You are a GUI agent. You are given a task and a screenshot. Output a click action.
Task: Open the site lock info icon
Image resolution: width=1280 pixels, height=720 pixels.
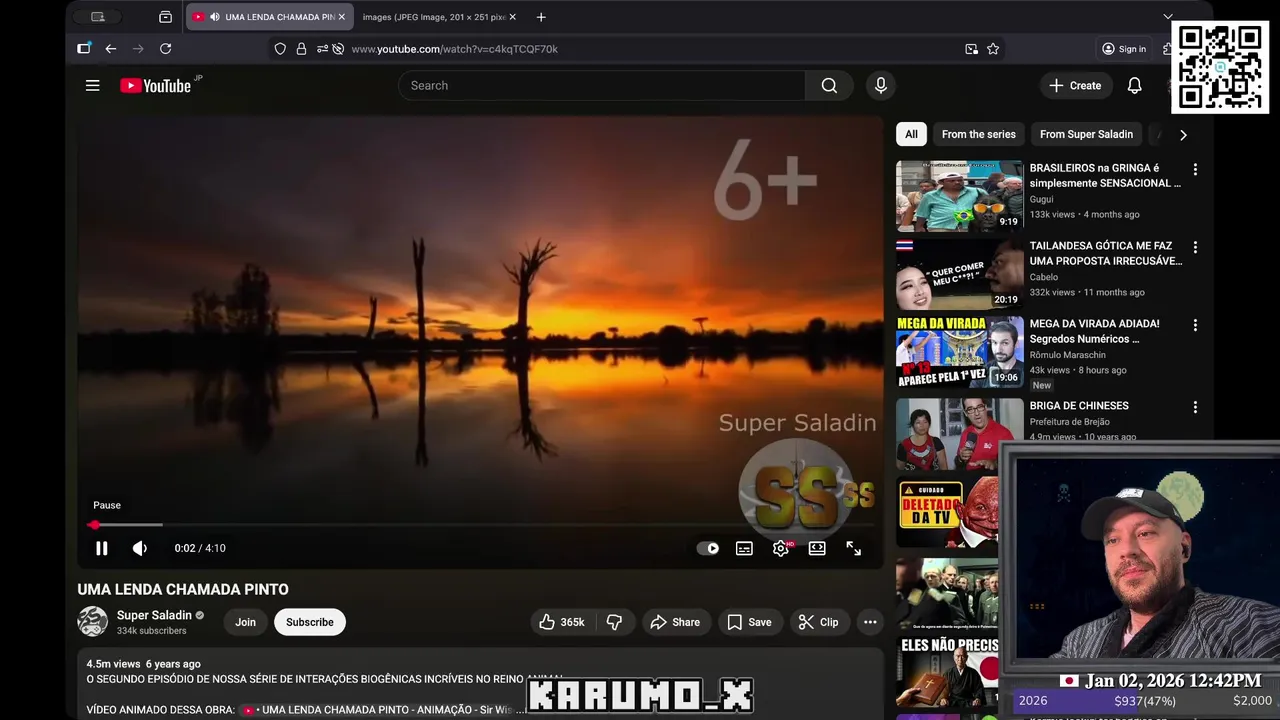(301, 49)
